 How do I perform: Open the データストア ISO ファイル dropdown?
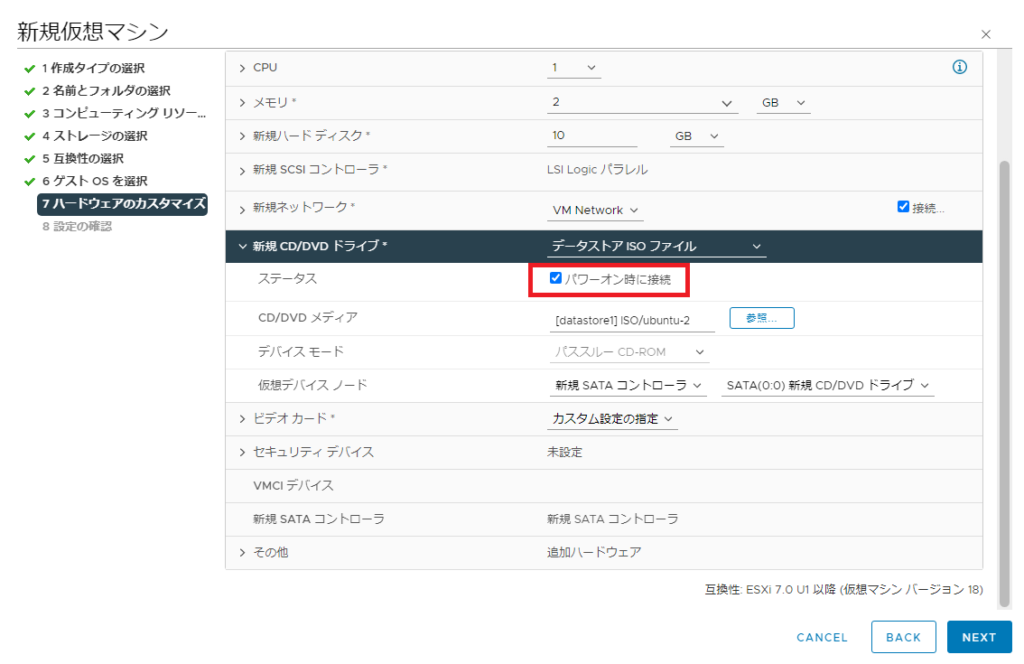pyautogui.click(x=656, y=246)
